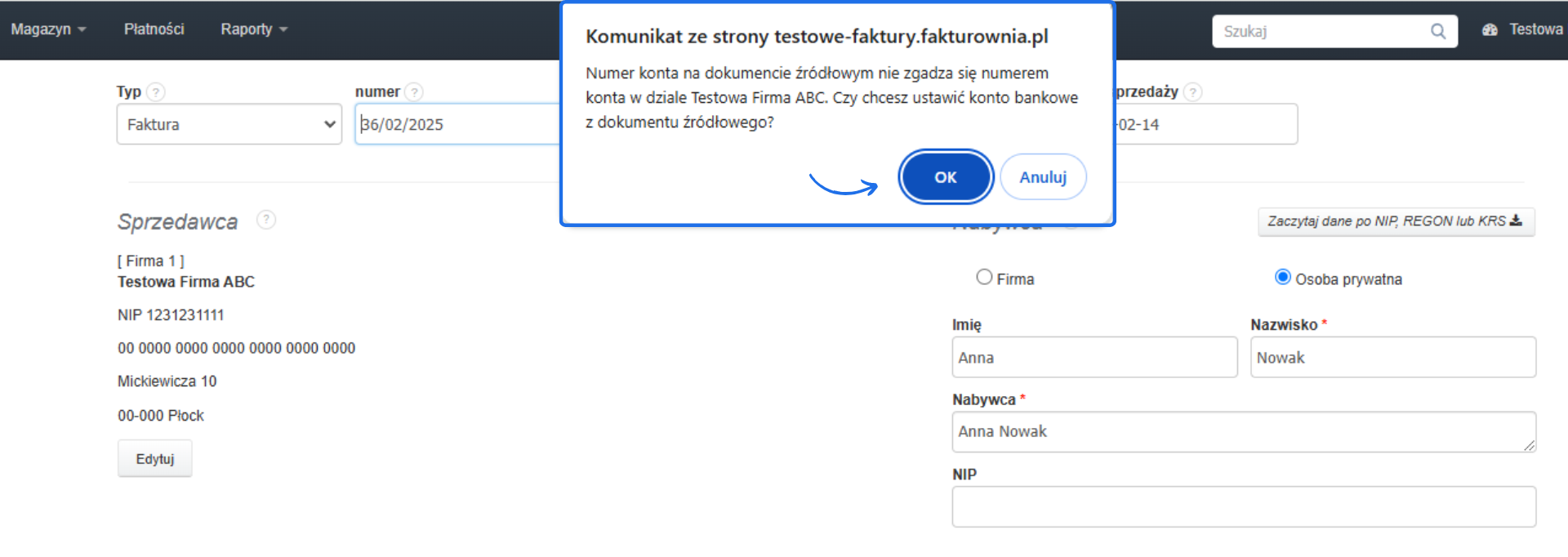Open the Płatności menu
This screenshot has width=1568, height=557.
coord(154,28)
